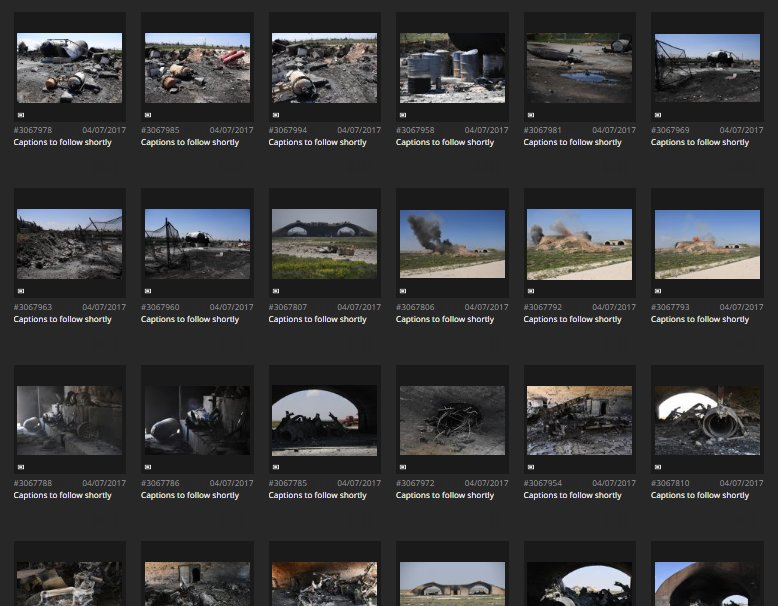Click the caption link under #3067807

(x=318, y=319)
